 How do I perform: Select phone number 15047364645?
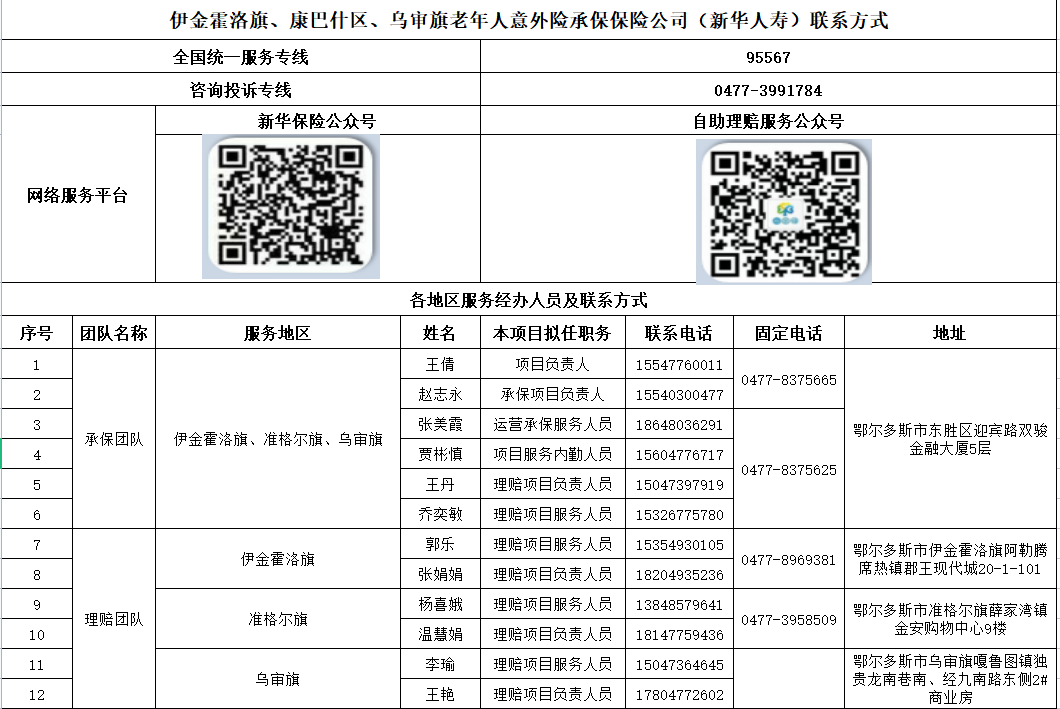coord(679,665)
